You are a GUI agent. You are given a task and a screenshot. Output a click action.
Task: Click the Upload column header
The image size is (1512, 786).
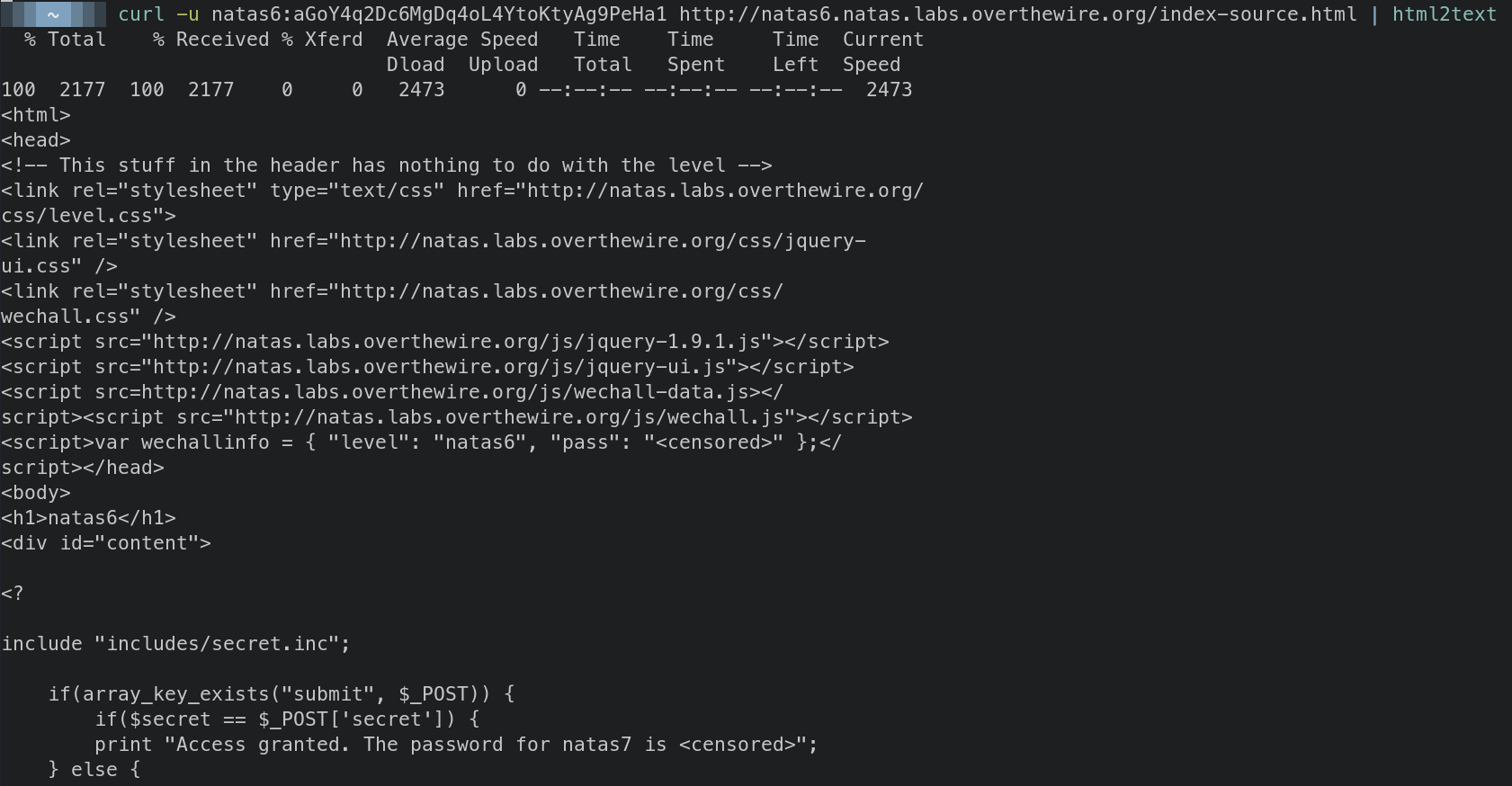(x=503, y=65)
